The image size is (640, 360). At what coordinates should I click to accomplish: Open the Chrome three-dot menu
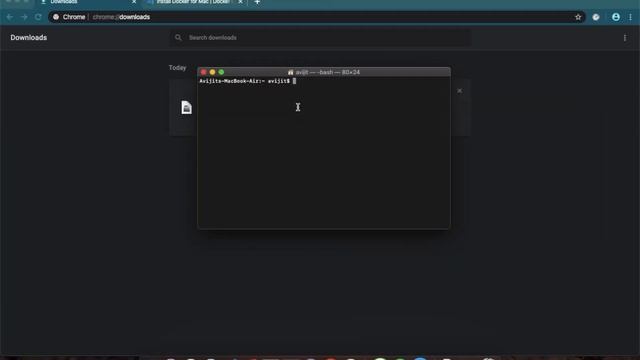(630, 17)
